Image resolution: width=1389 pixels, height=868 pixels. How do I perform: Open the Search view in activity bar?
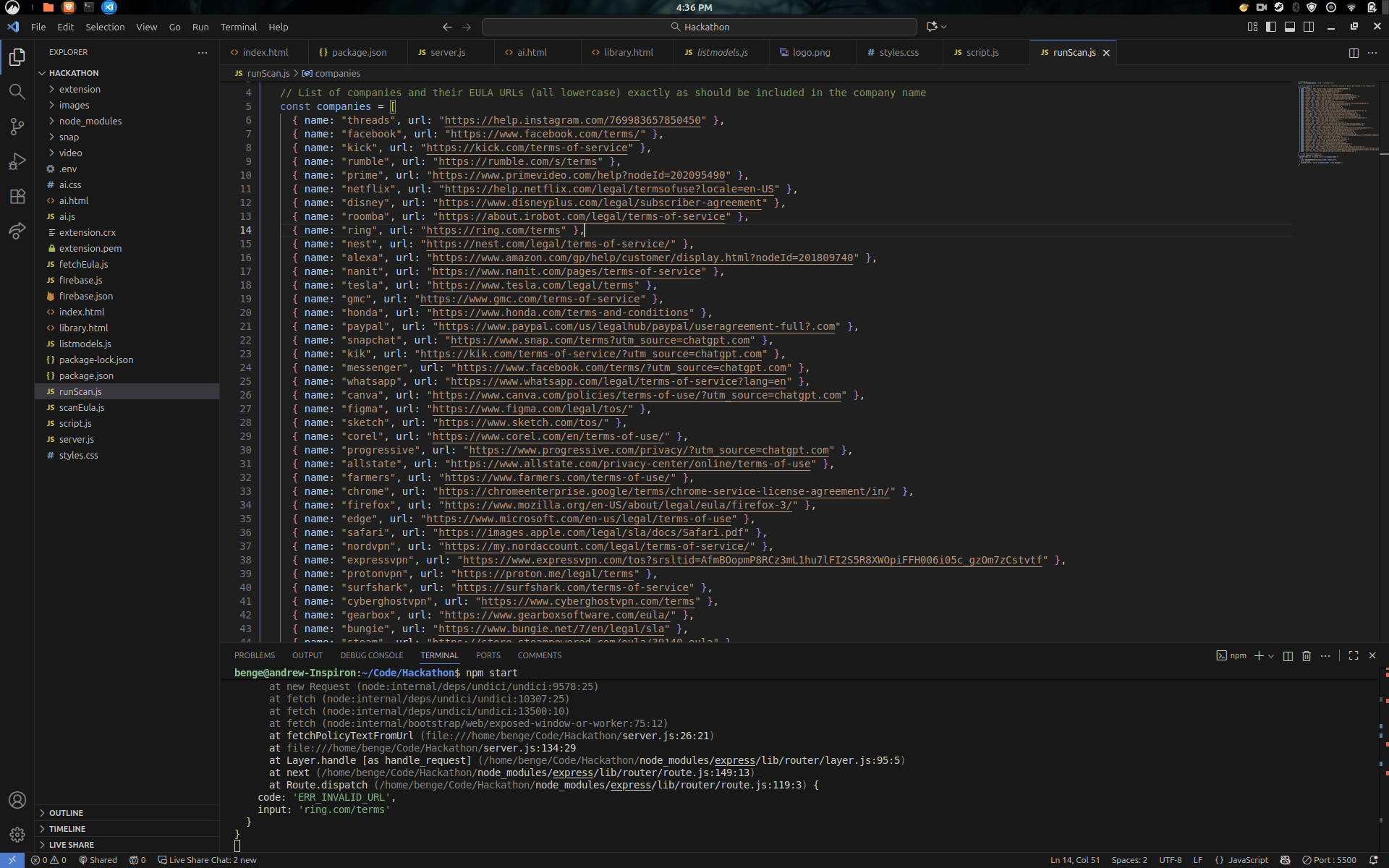pos(17,92)
